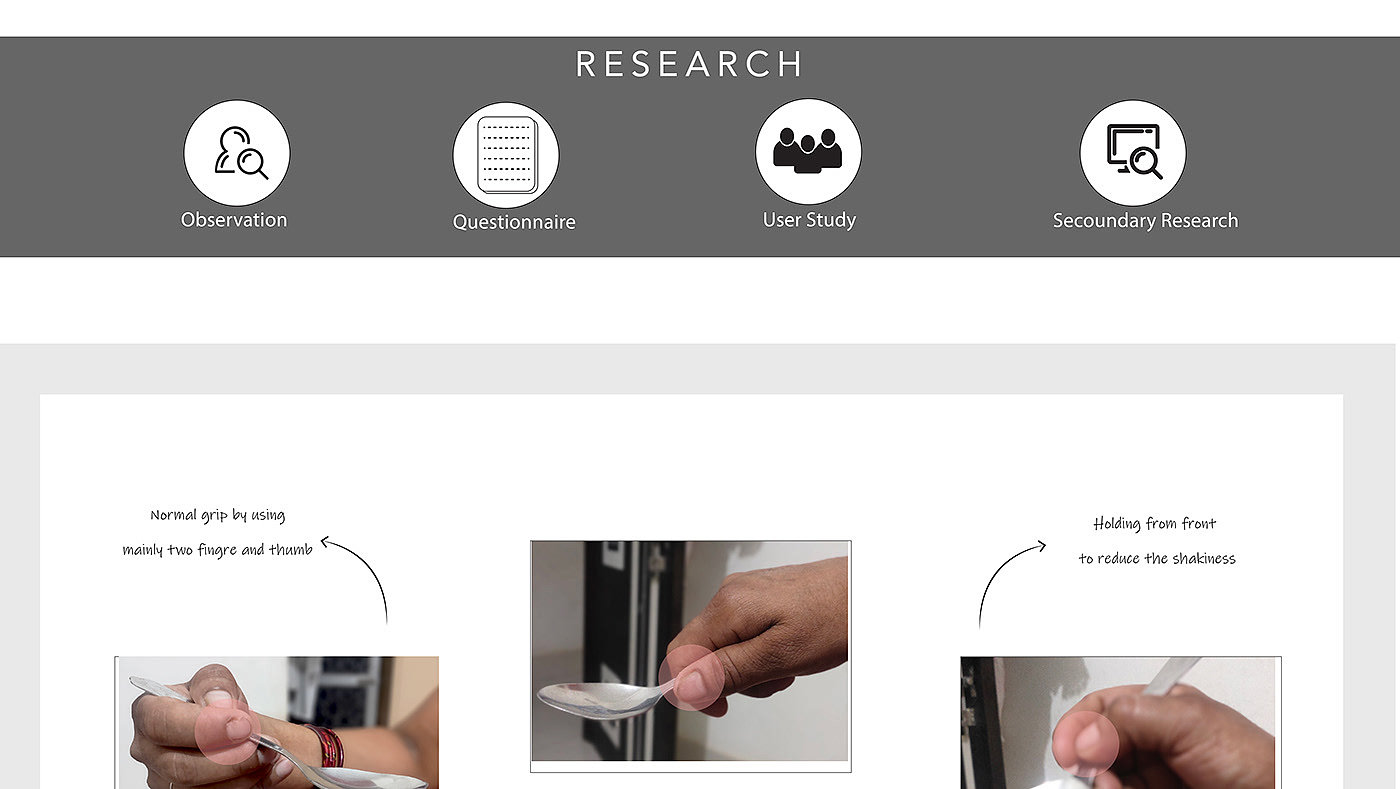Screen dimensions: 1400x789
Task: Select the Questionnaire label
Action: tap(514, 222)
